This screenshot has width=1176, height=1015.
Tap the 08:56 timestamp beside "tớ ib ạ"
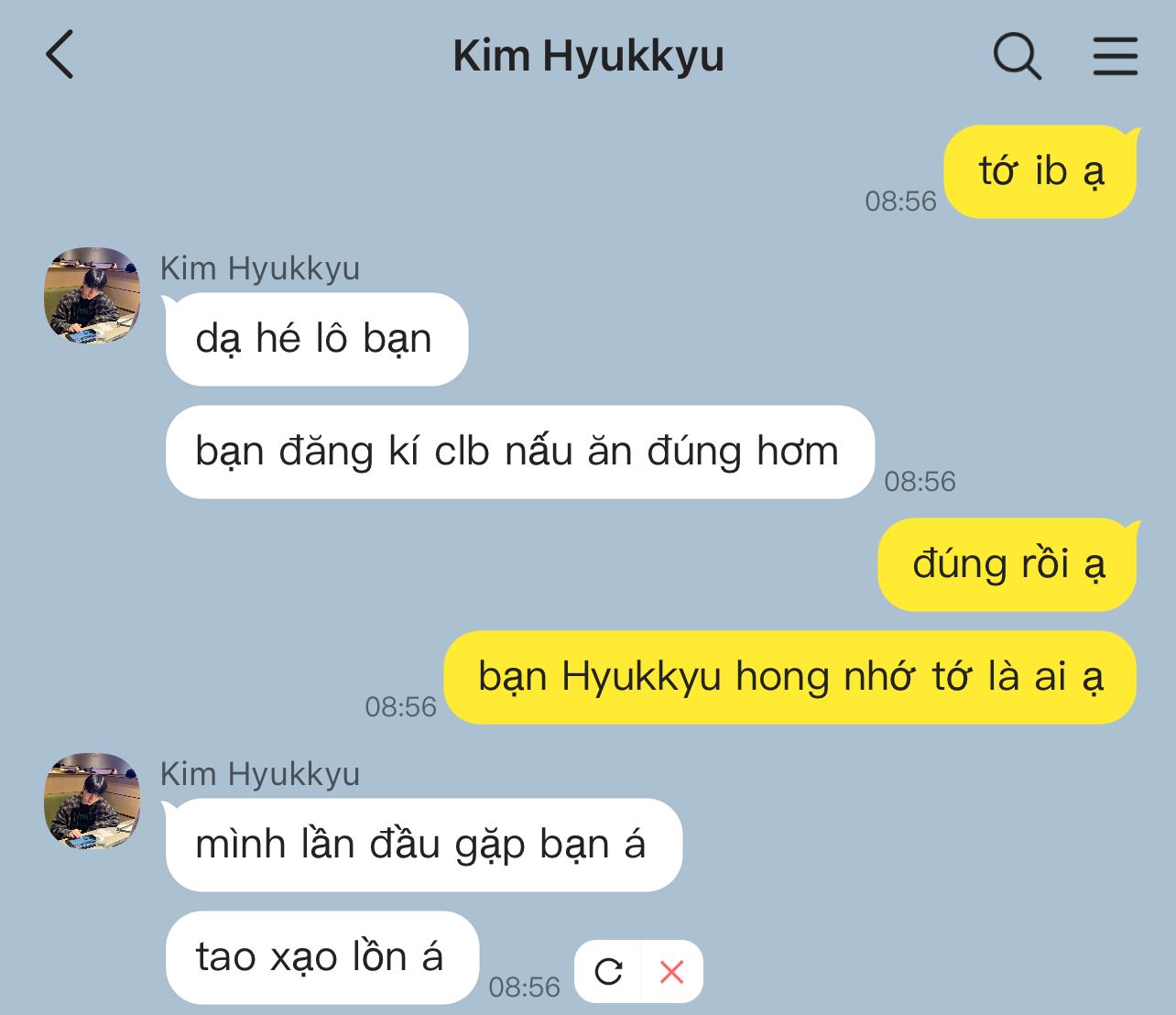900,201
